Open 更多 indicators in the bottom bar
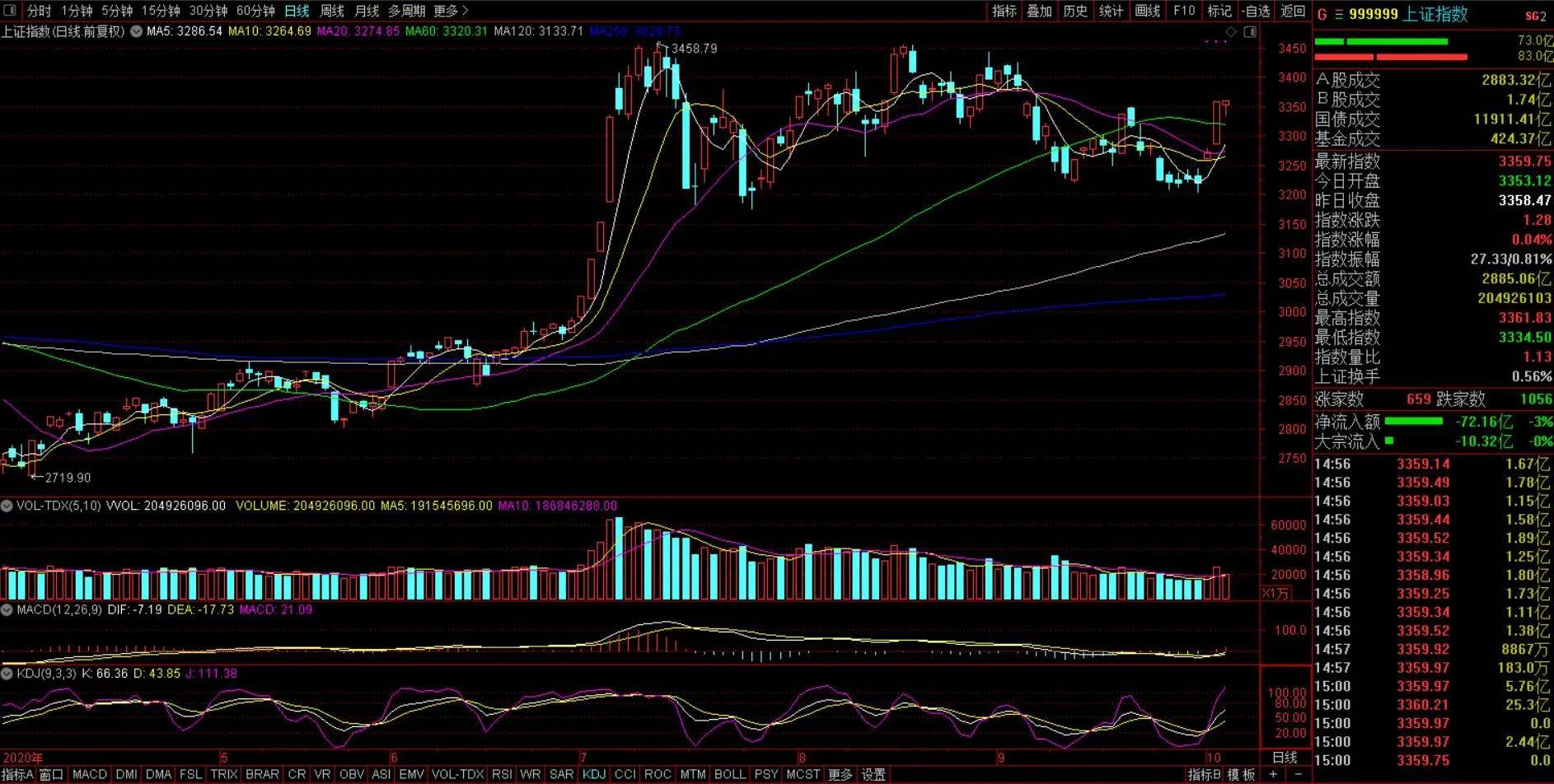Image resolution: width=1554 pixels, height=784 pixels. coord(840,775)
